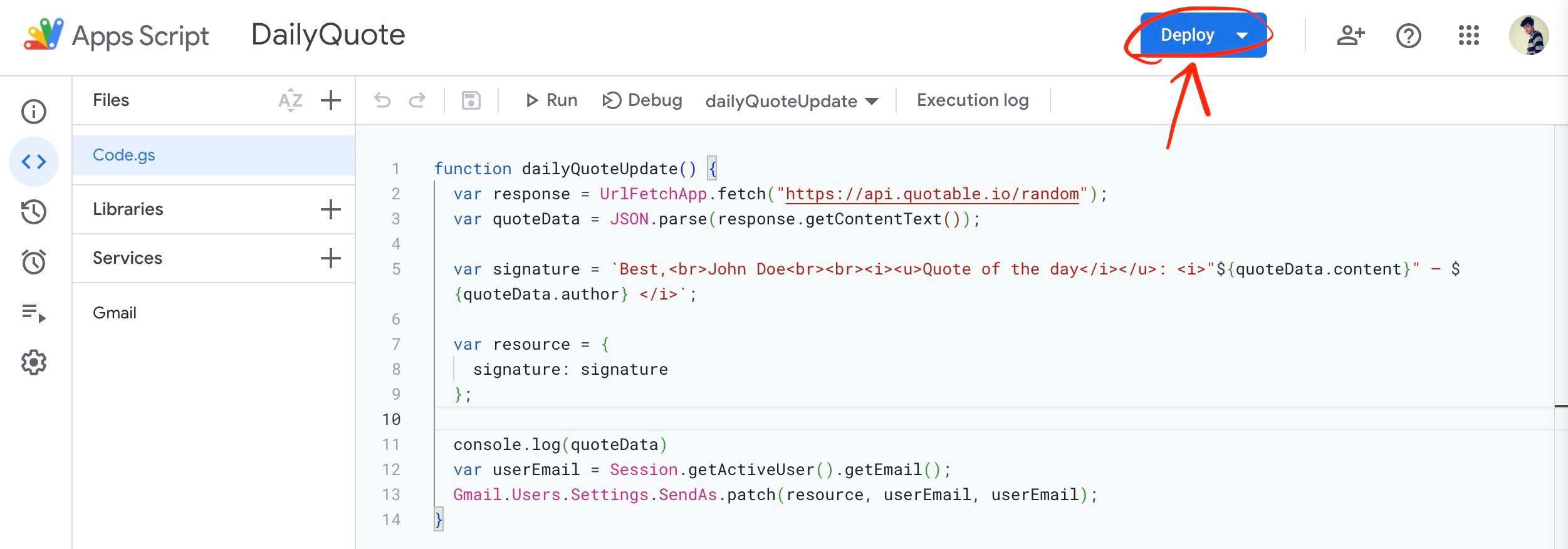Viewport: 1568px width, 549px height.
Task: Click Session.getActiveUser on line 12
Action: 712,469
